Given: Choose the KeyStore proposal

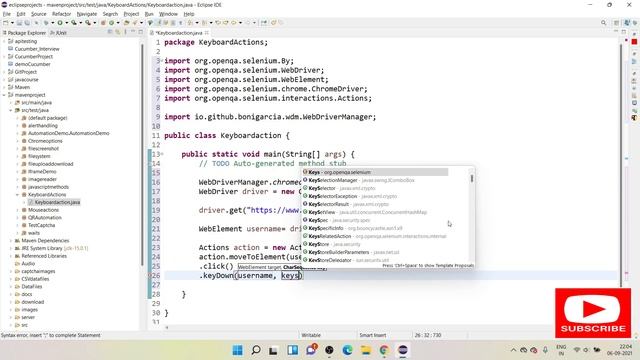Looking at the screenshot, I should coord(331,244).
